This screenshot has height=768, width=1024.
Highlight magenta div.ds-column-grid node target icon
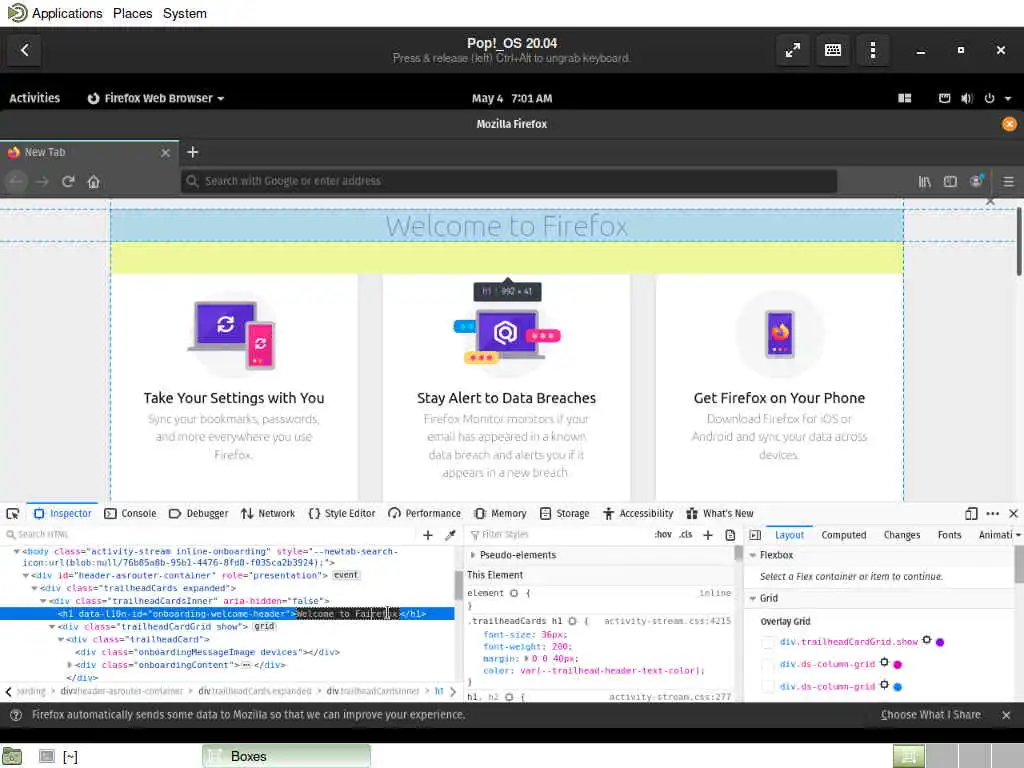point(884,662)
